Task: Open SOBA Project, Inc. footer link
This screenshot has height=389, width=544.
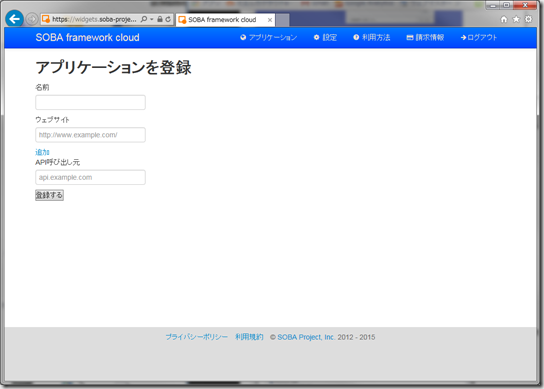Action: 306,337
